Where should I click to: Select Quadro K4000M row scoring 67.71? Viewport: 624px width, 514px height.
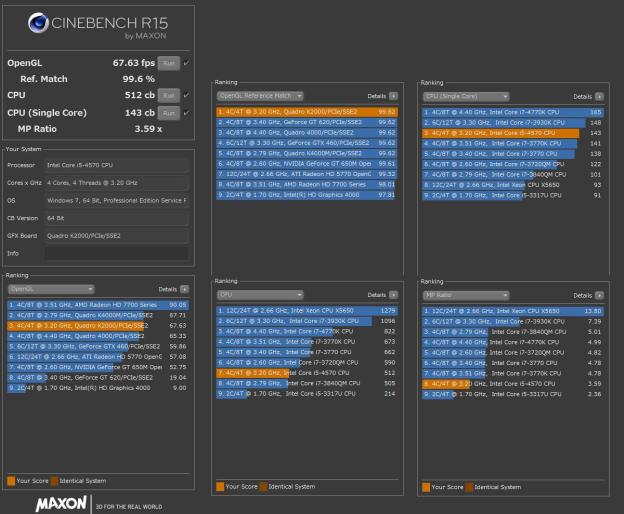(x=98, y=315)
